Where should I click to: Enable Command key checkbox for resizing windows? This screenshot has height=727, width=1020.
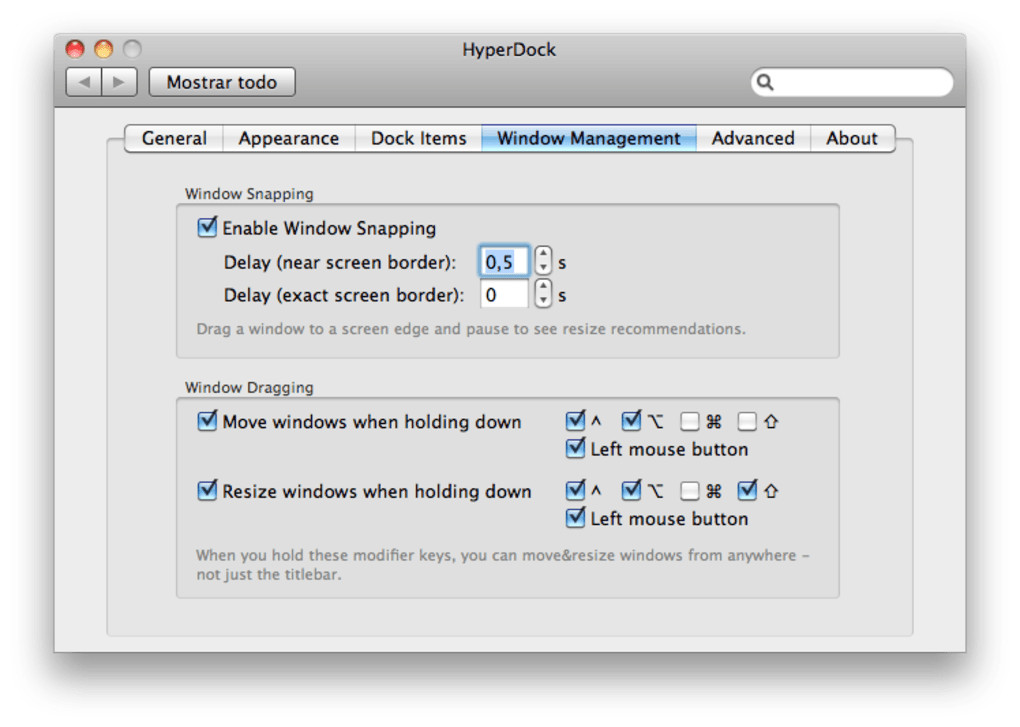pyautogui.click(x=690, y=491)
